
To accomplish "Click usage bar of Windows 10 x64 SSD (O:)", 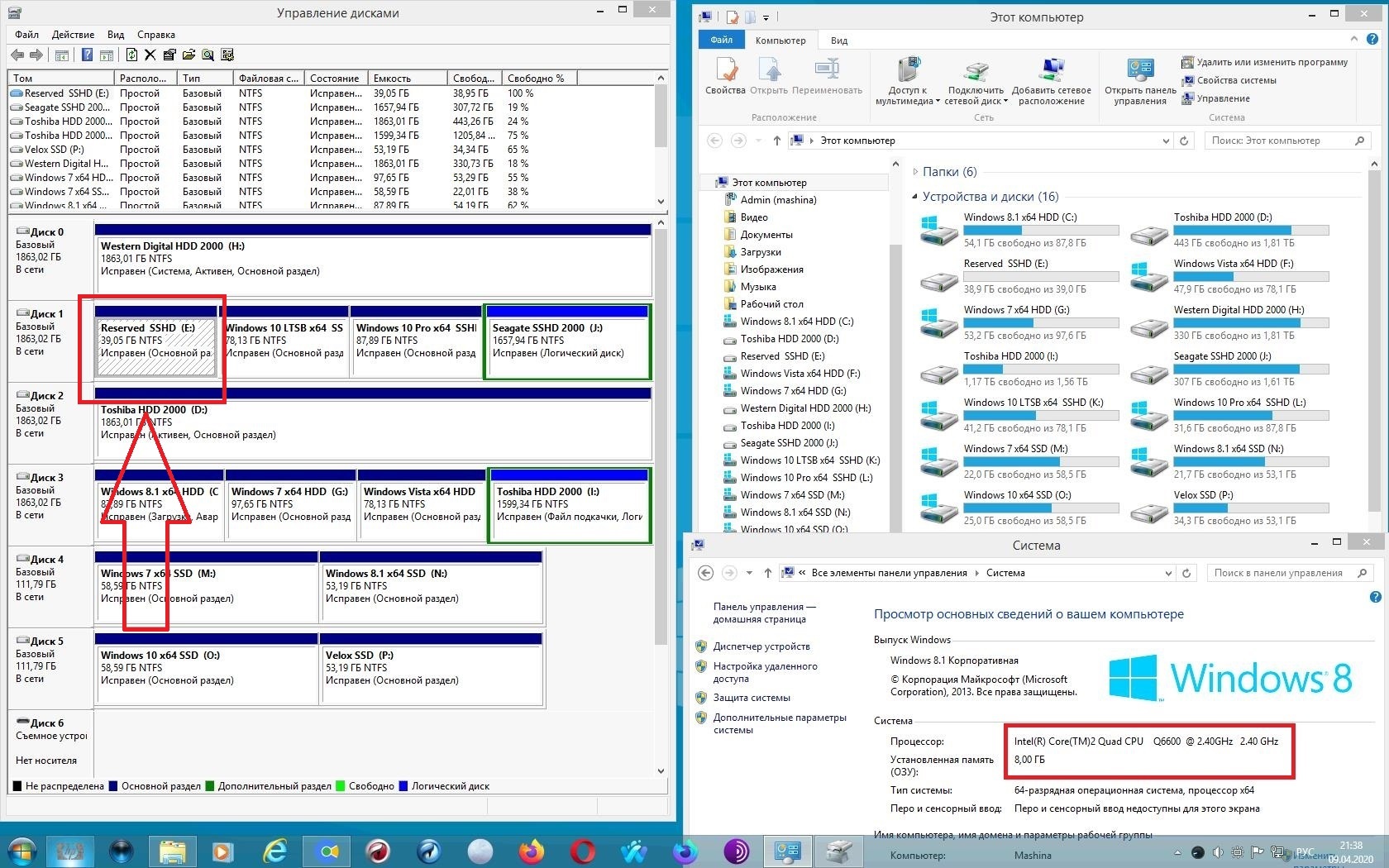I will point(1041,508).
